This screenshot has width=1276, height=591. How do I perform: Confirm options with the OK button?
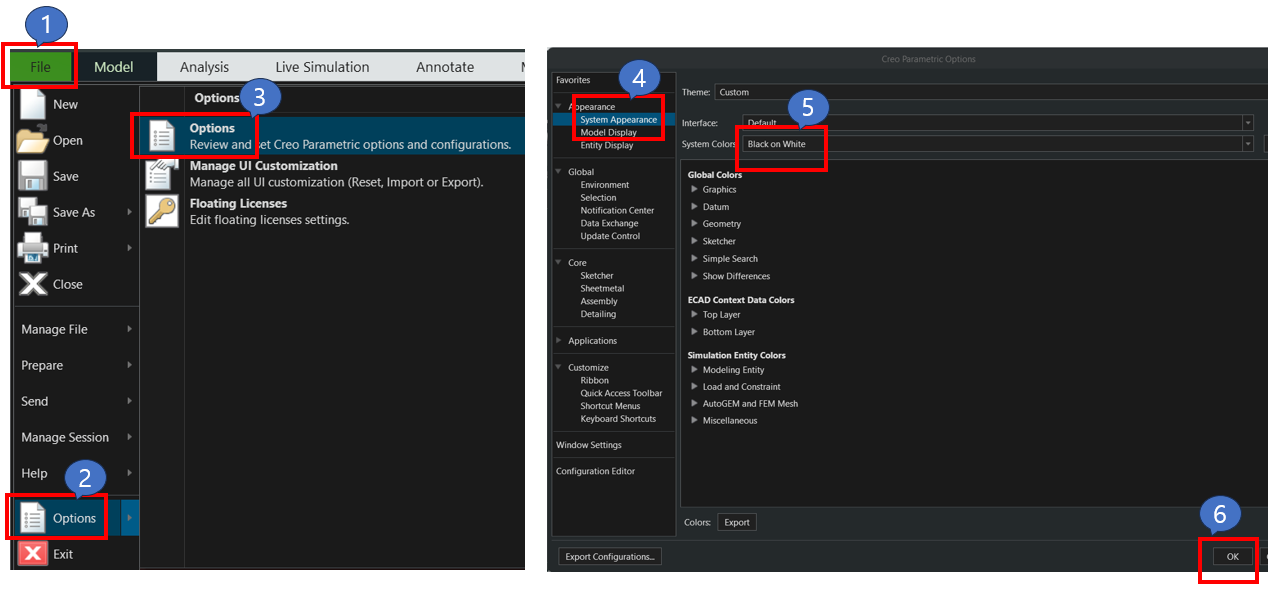1232,556
